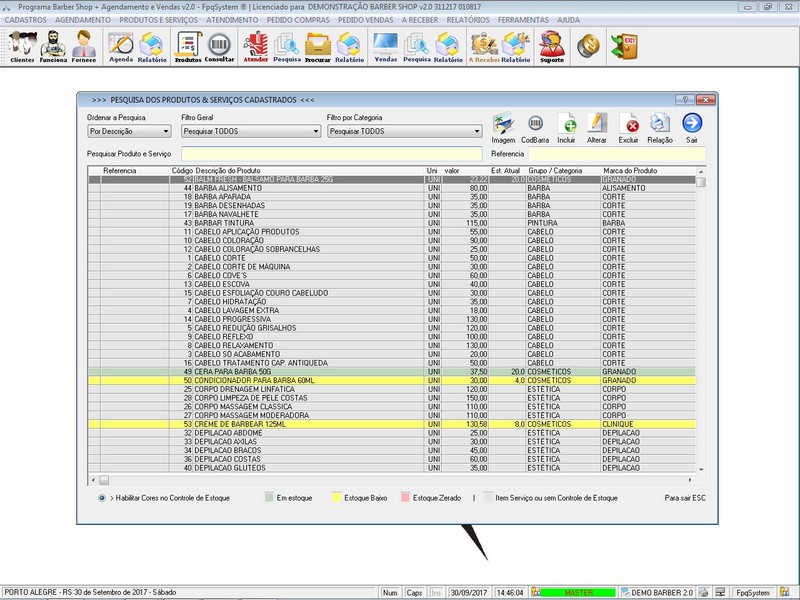800x600 pixels.
Task: Click the Relação report icon
Action: pos(660,124)
